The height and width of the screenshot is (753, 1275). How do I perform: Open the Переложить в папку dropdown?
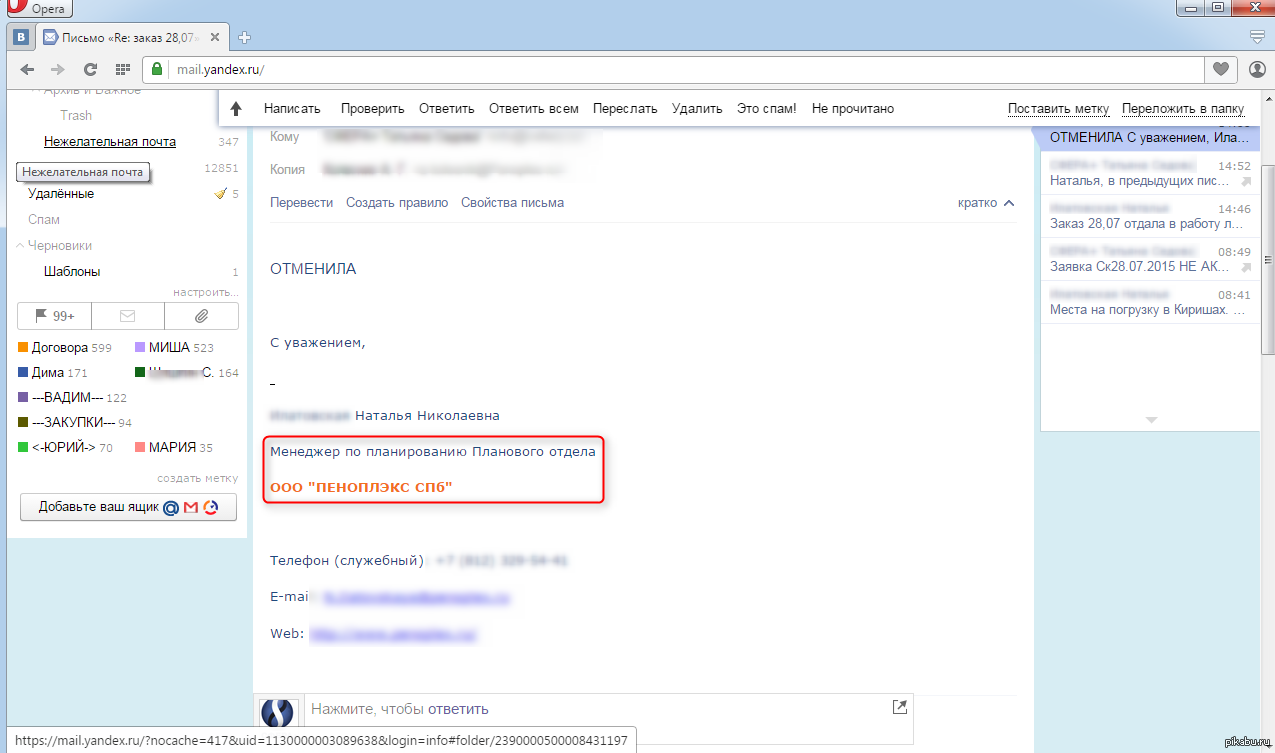click(1182, 108)
